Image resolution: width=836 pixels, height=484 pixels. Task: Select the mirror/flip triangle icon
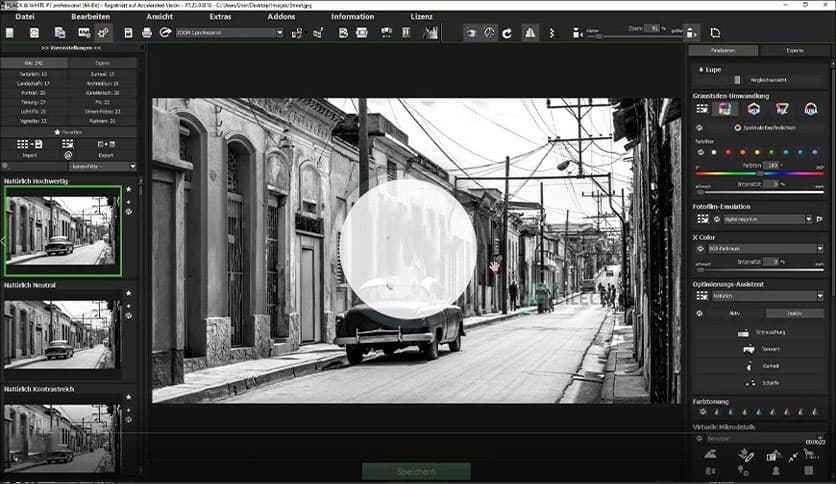coord(530,33)
